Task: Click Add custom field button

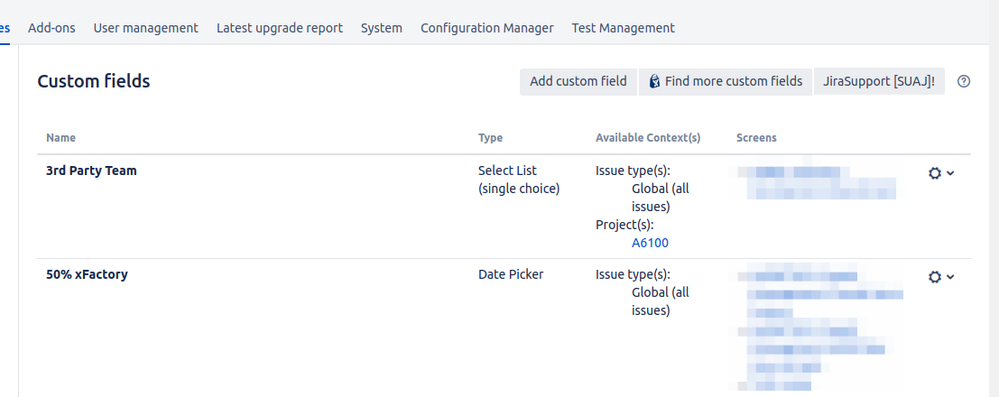Action: click(x=579, y=82)
